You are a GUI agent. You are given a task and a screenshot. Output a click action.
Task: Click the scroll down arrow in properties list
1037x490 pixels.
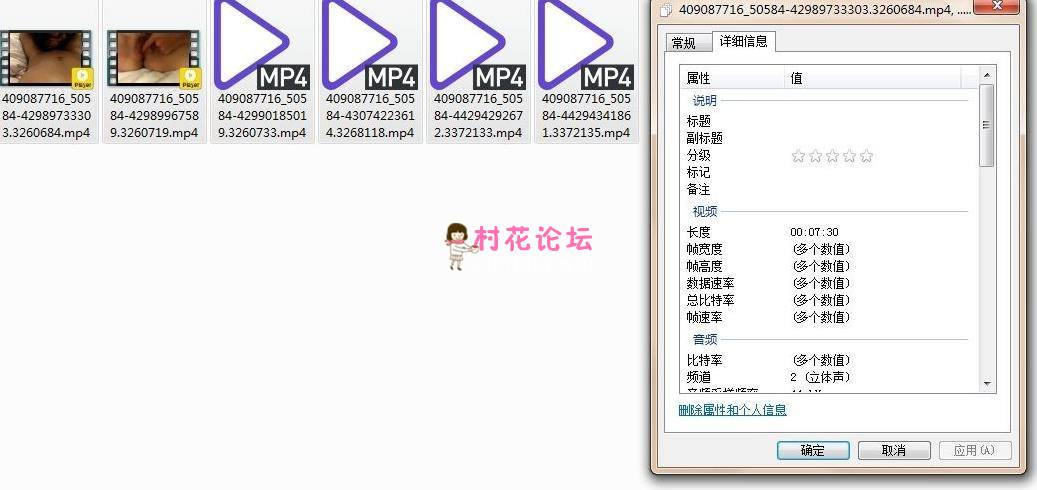pyautogui.click(x=987, y=383)
